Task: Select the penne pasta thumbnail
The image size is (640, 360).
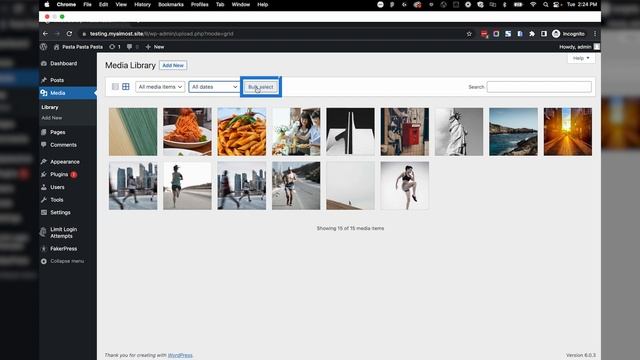Action: 242,131
